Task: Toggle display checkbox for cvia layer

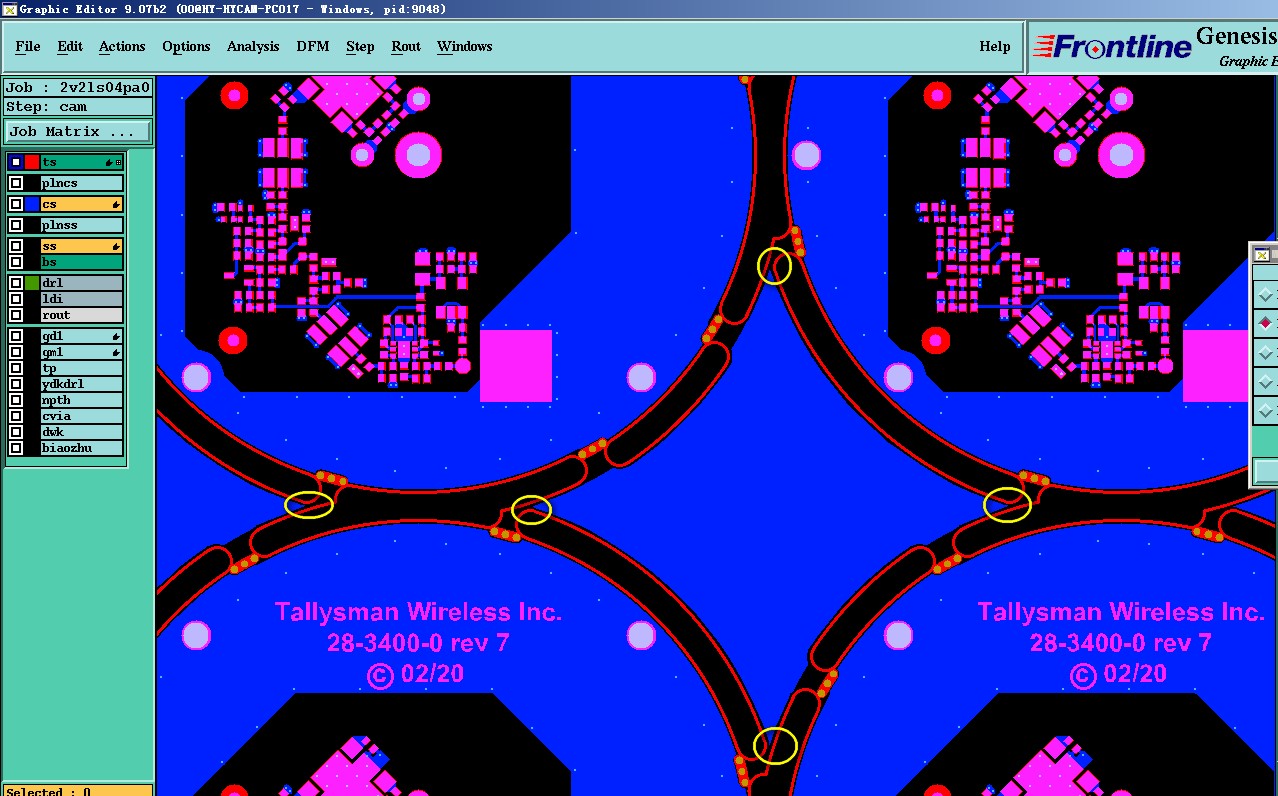Action: 16,416
